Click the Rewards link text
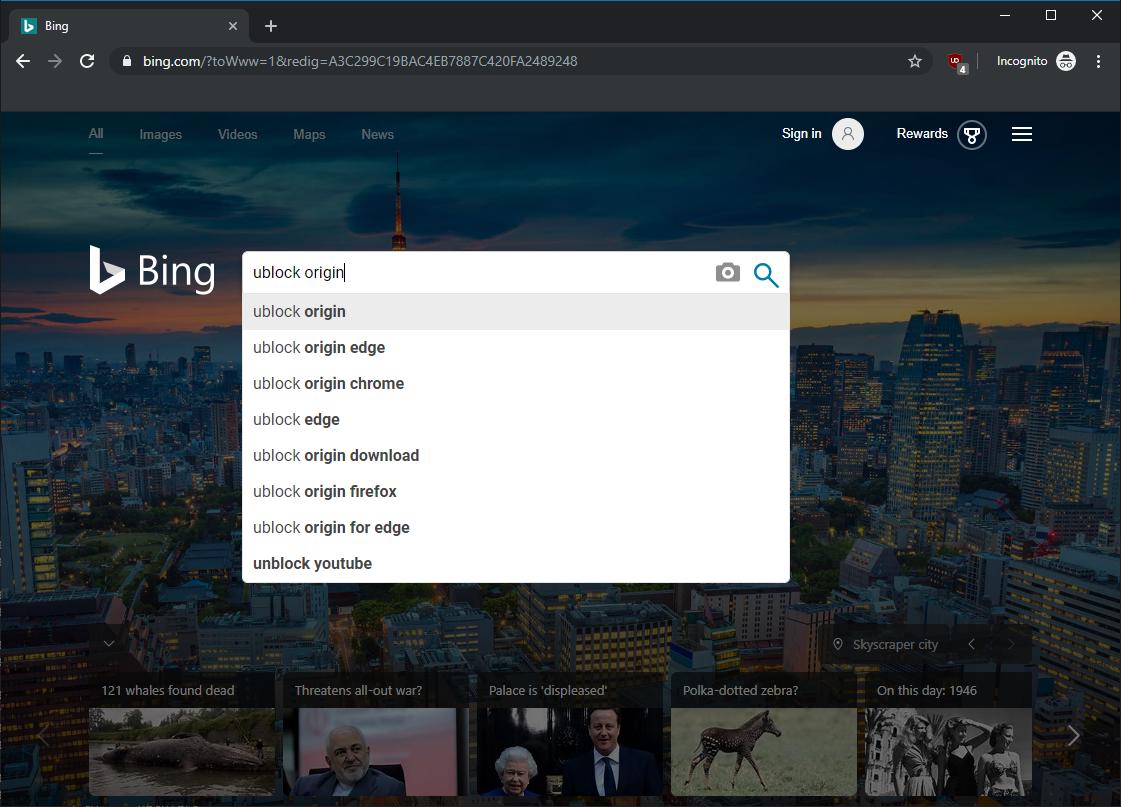Image resolution: width=1121 pixels, height=807 pixels. click(x=922, y=134)
